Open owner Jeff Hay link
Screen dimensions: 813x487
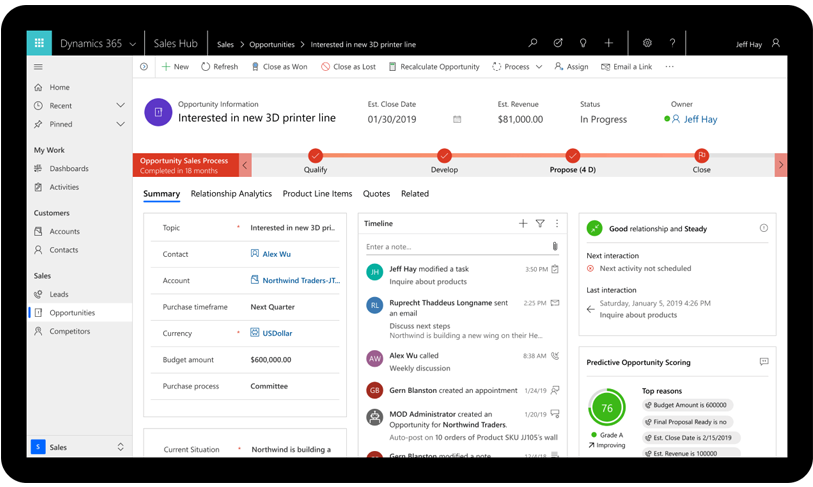[x=700, y=119]
